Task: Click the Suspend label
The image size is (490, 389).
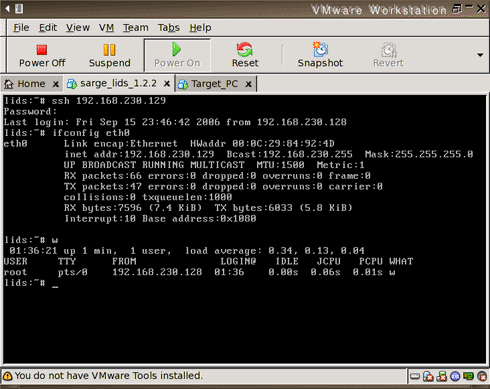Action: coord(110,63)
